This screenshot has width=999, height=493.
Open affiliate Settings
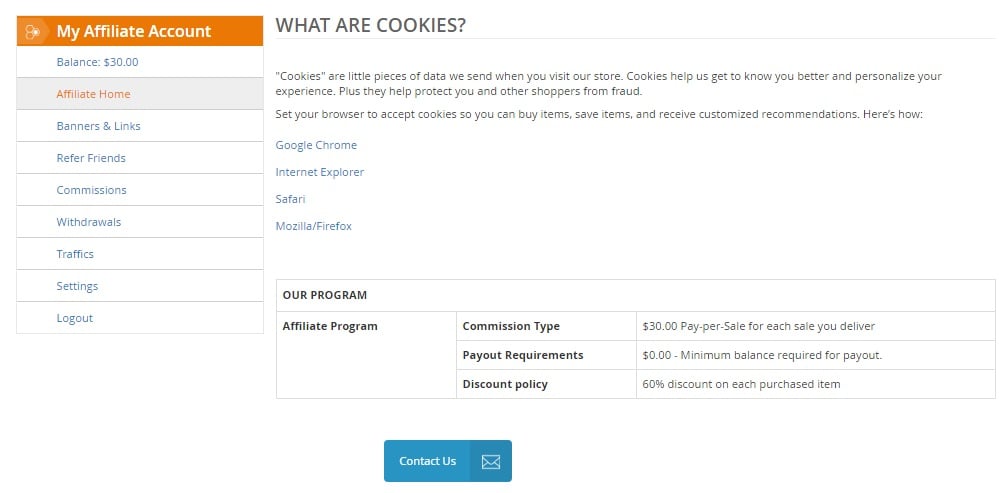[140, 286]
